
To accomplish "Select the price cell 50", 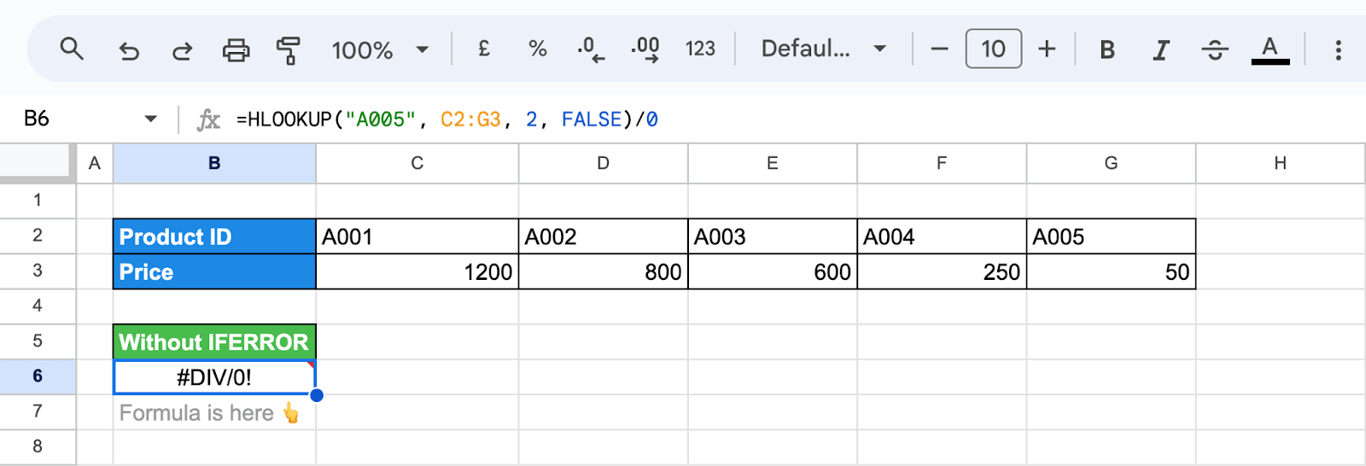I will pyautogui.click(x=1111, y=271).
